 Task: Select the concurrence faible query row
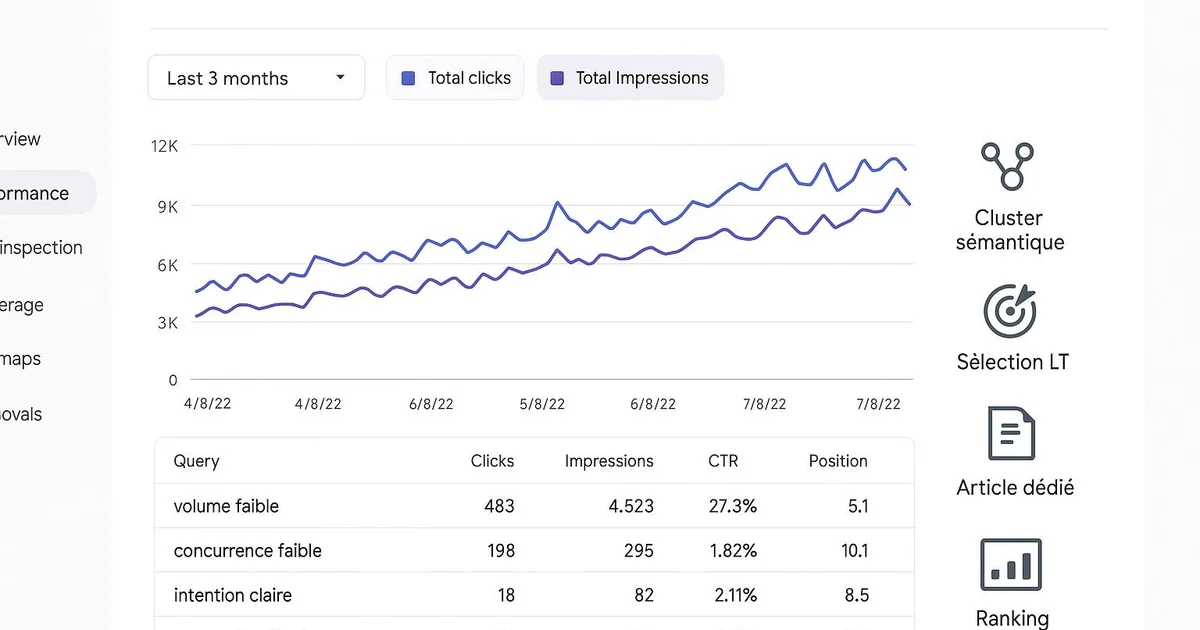click(x=534, y=550)
